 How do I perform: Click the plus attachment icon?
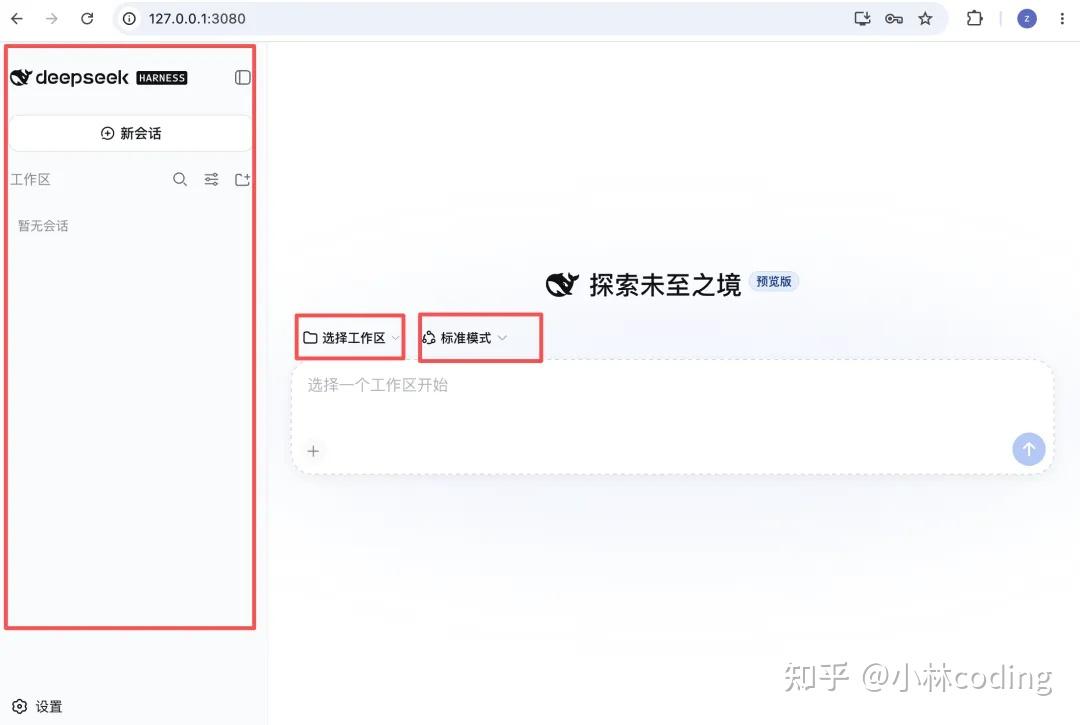pos(313,451)
